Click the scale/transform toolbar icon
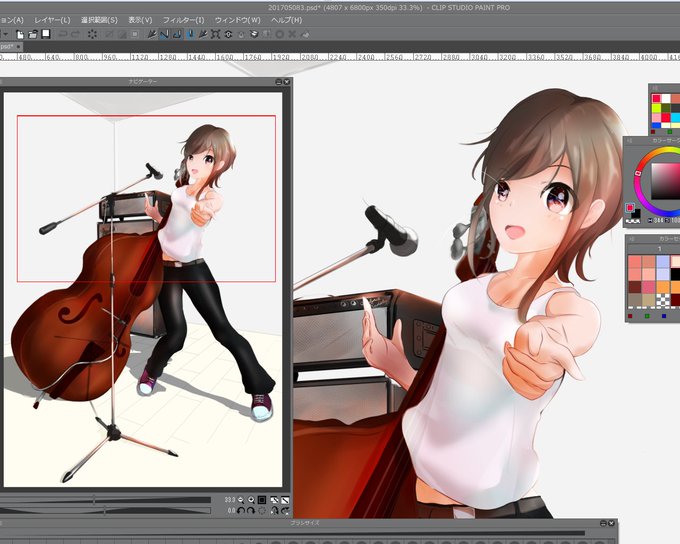The width and height of the screenshot is (680, 544). tap(216, 34)
